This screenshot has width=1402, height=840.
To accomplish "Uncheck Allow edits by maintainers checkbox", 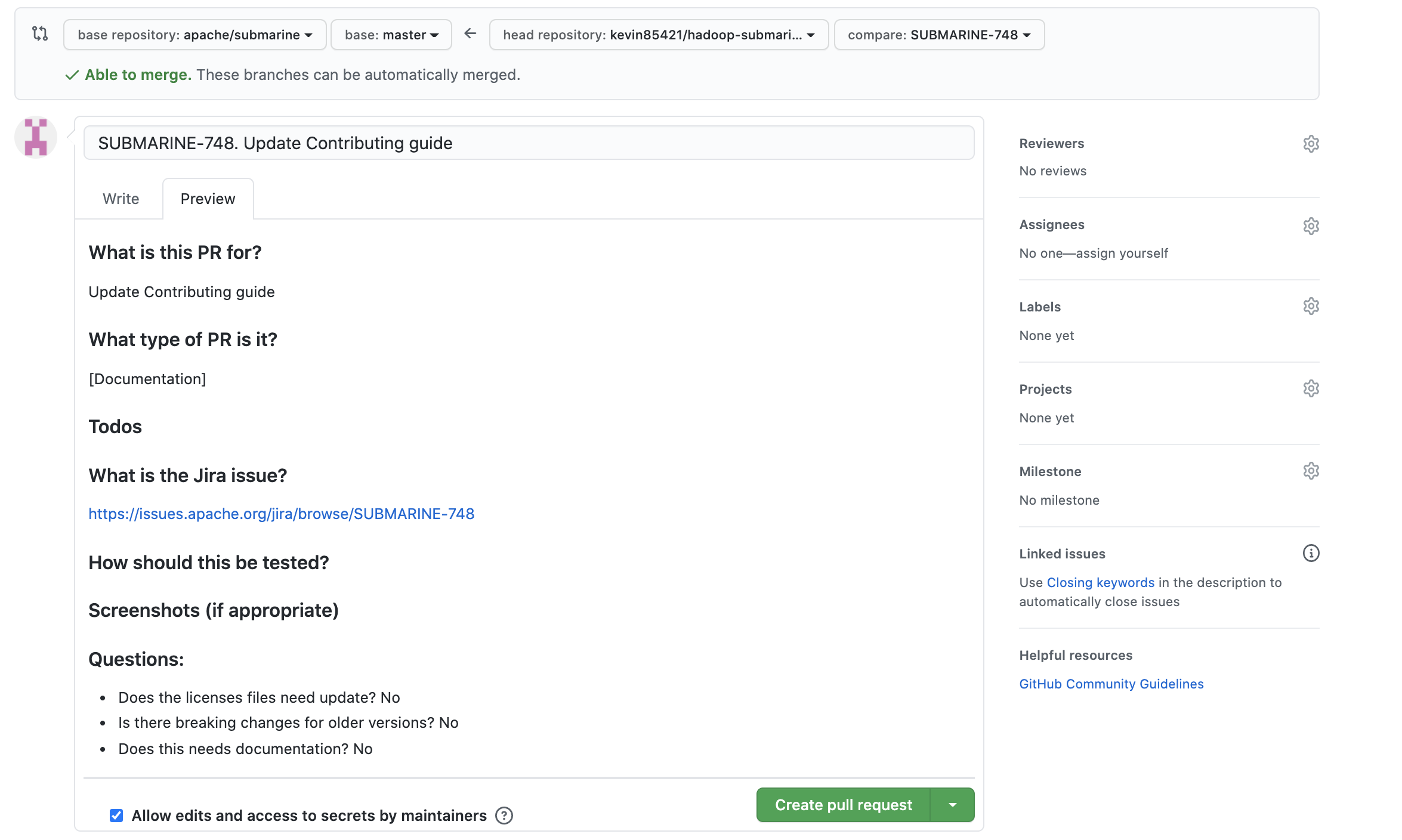I will click(116, 816).
